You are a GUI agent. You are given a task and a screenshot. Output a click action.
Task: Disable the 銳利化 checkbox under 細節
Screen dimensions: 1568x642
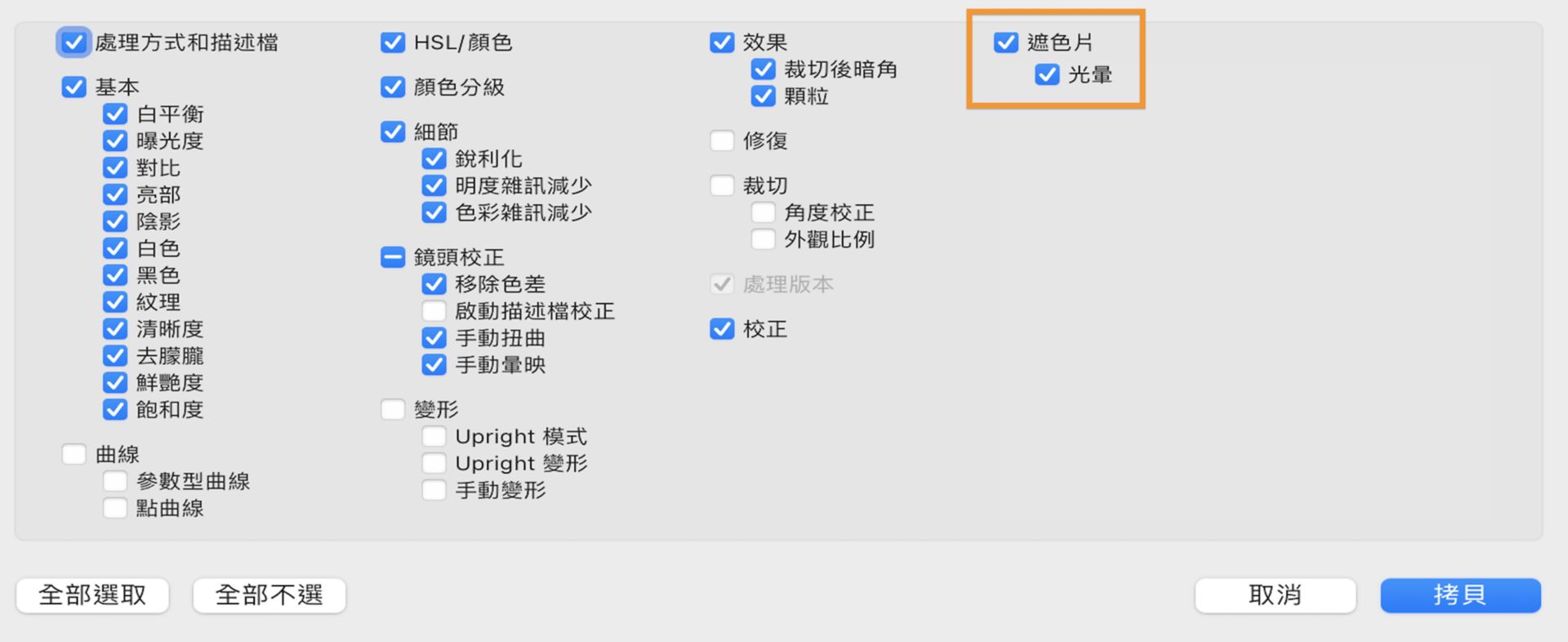[x=434, y=158]
